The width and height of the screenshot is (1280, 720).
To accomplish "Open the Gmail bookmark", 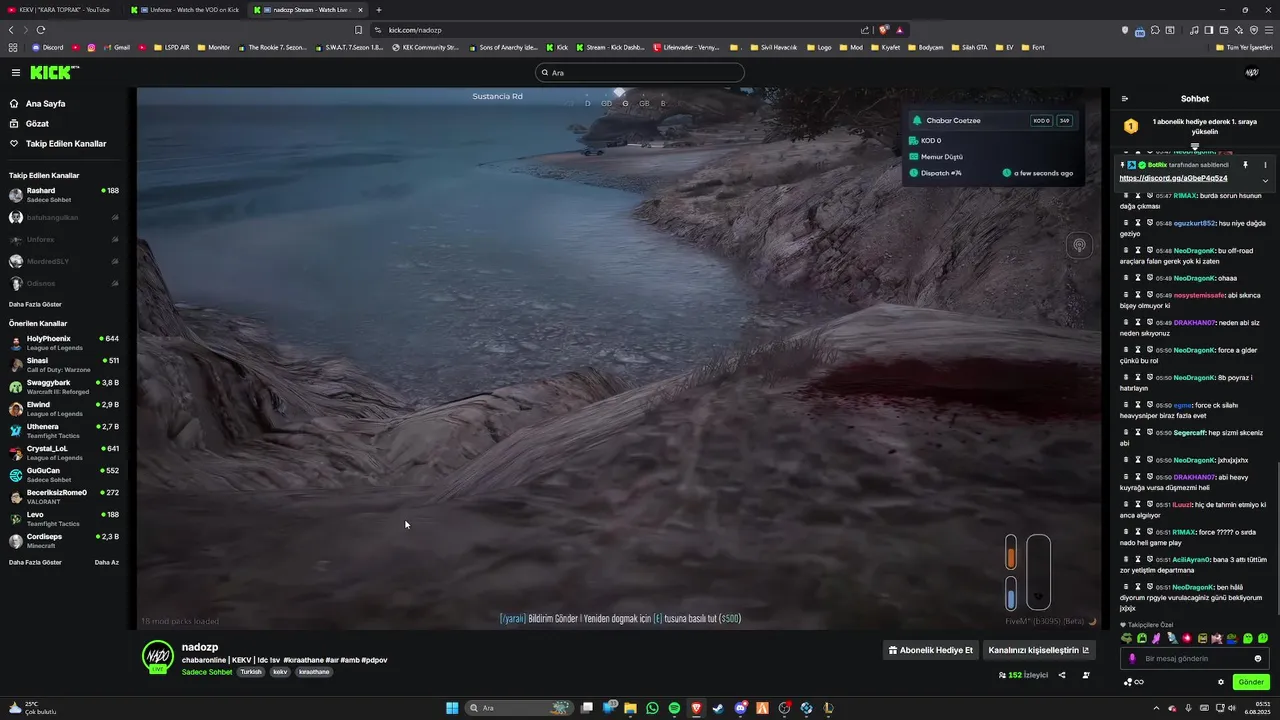I will 117,47.
